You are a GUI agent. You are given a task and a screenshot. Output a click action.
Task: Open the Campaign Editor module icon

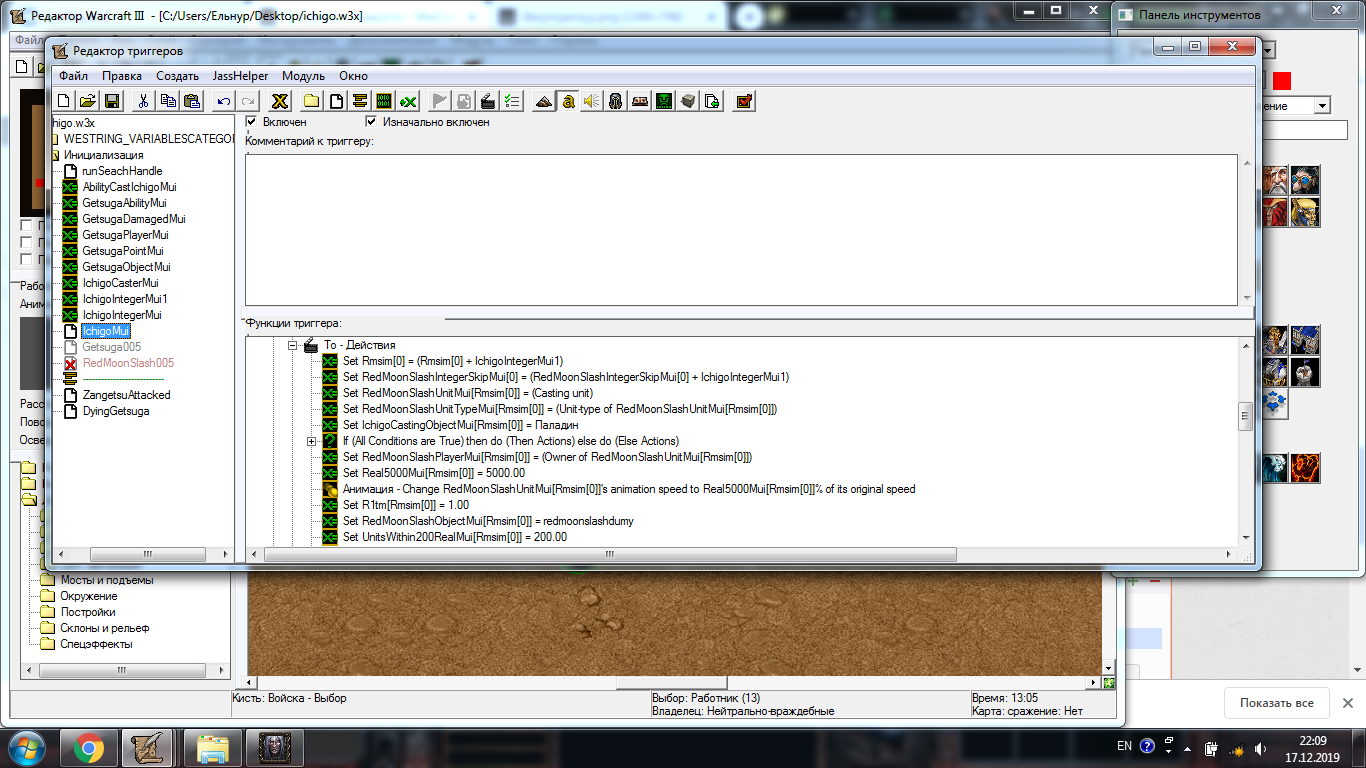pos(640,101)
